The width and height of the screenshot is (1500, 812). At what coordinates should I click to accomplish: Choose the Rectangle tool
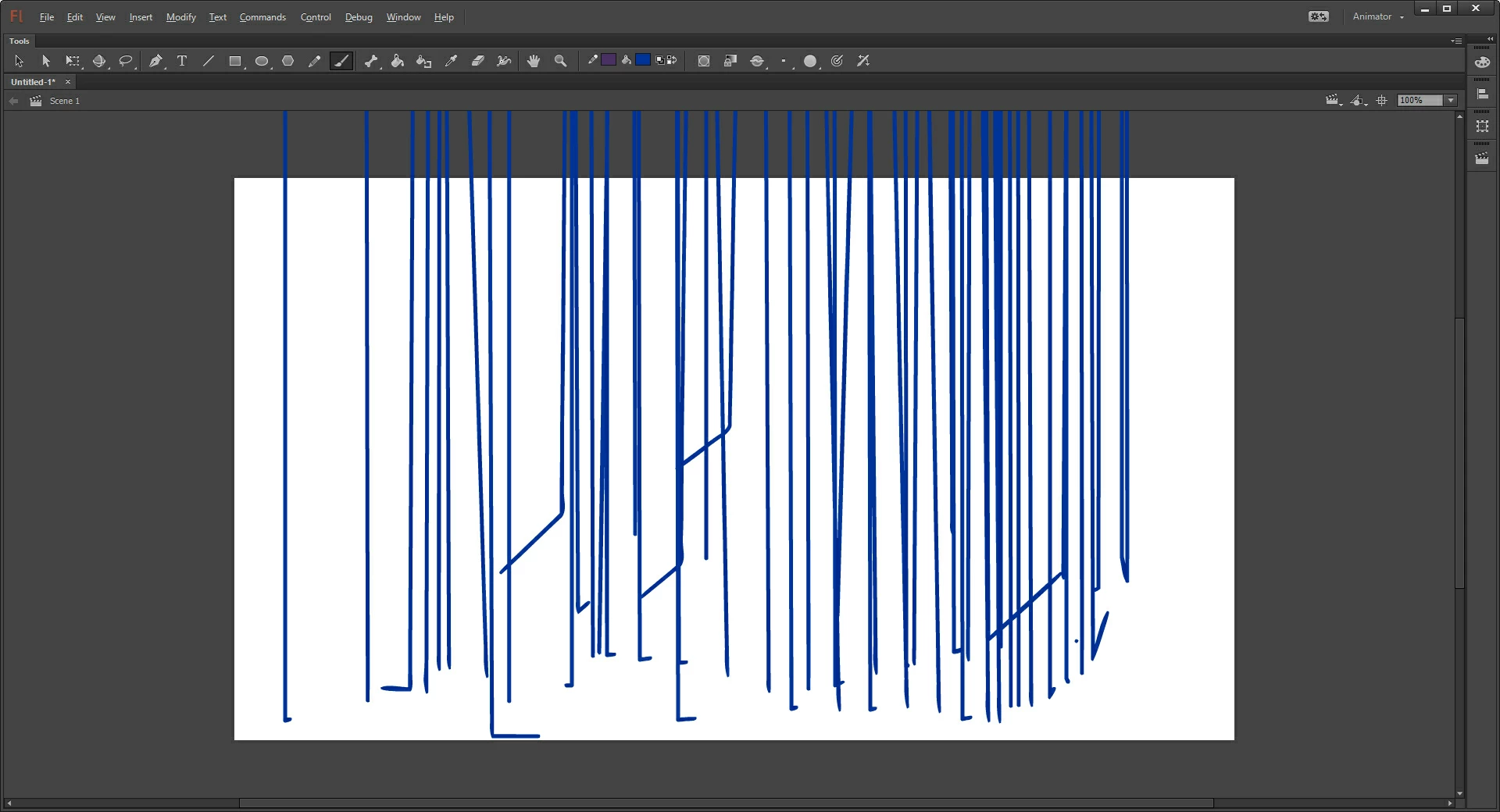(235, 61)
